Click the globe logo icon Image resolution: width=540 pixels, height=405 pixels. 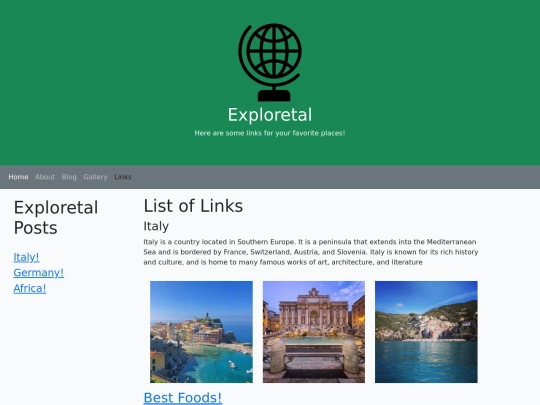(270, 62)
